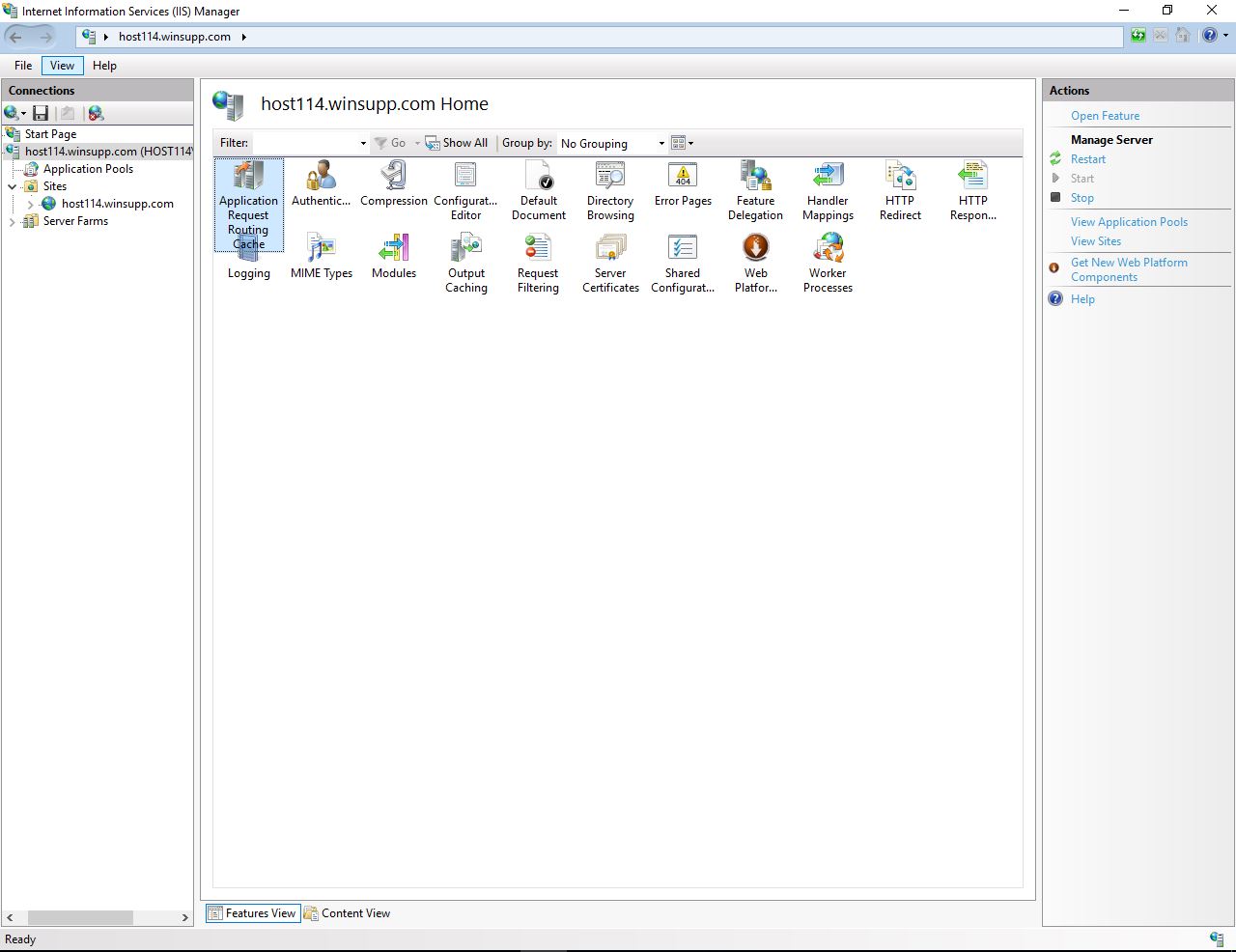Image resolution: width=1236 pixels, height=952 pixels.
Task: Click the delete connection icon in Connections toolbar
Action: pos(96,113)
